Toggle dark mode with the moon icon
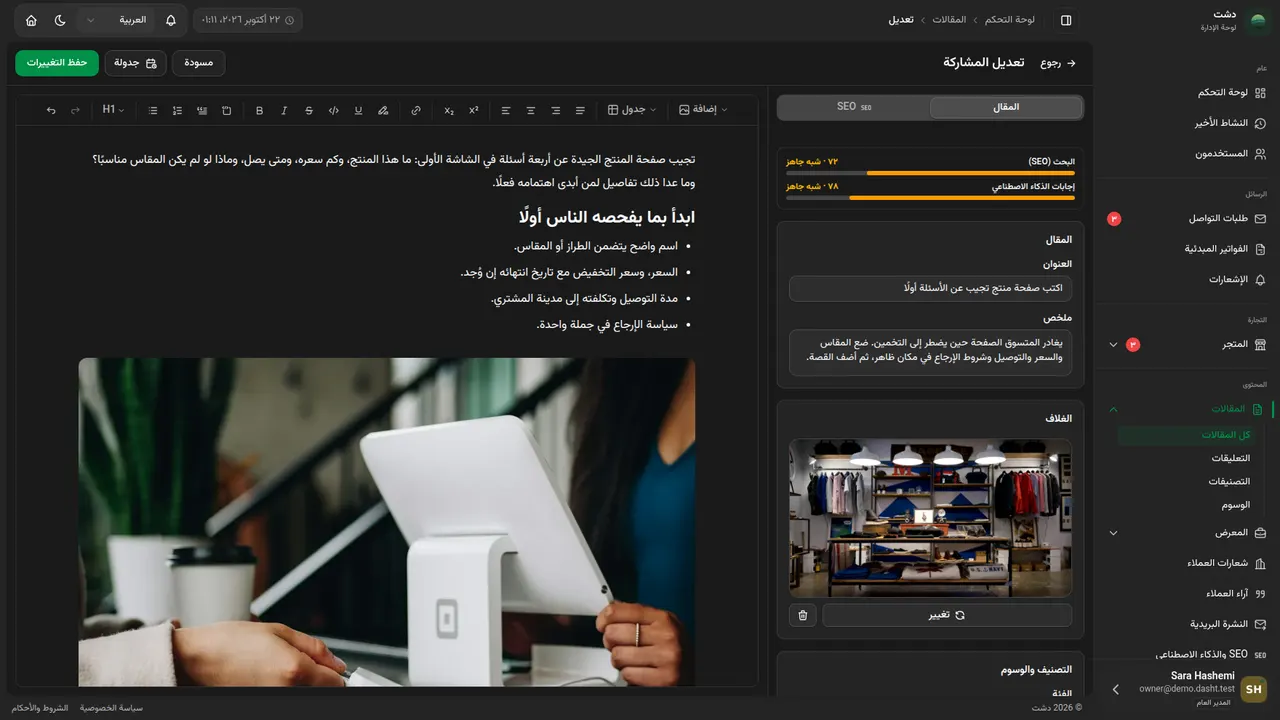This screenshot has width=1280, height=720. coord(60,20)
